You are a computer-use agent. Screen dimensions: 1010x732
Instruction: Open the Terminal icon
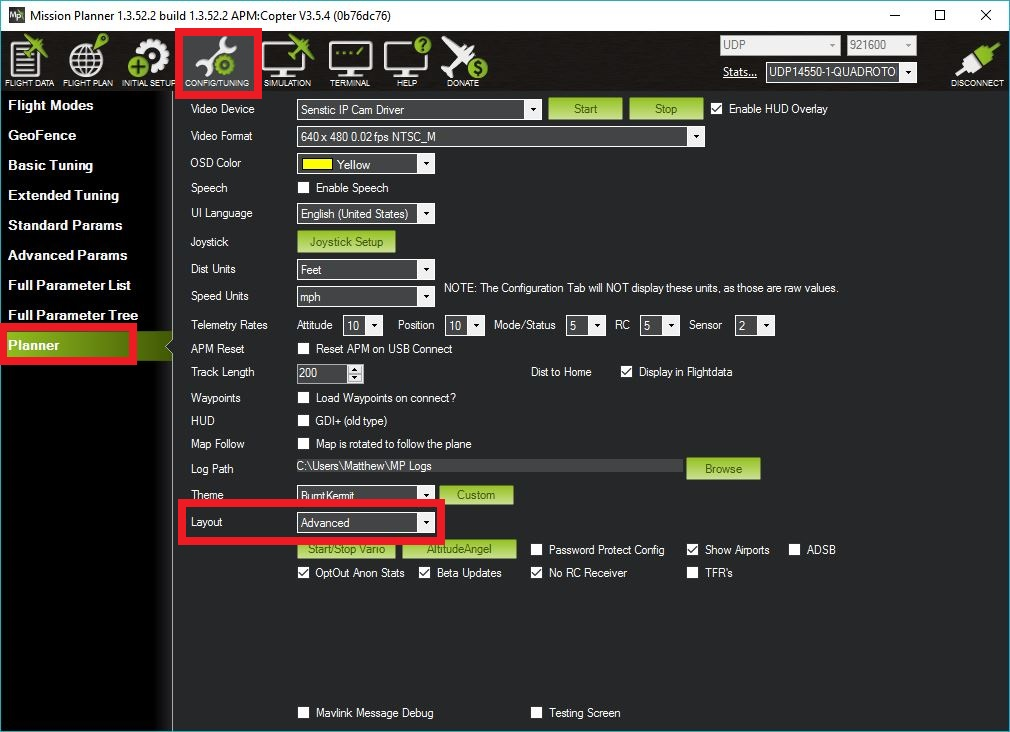349,61
